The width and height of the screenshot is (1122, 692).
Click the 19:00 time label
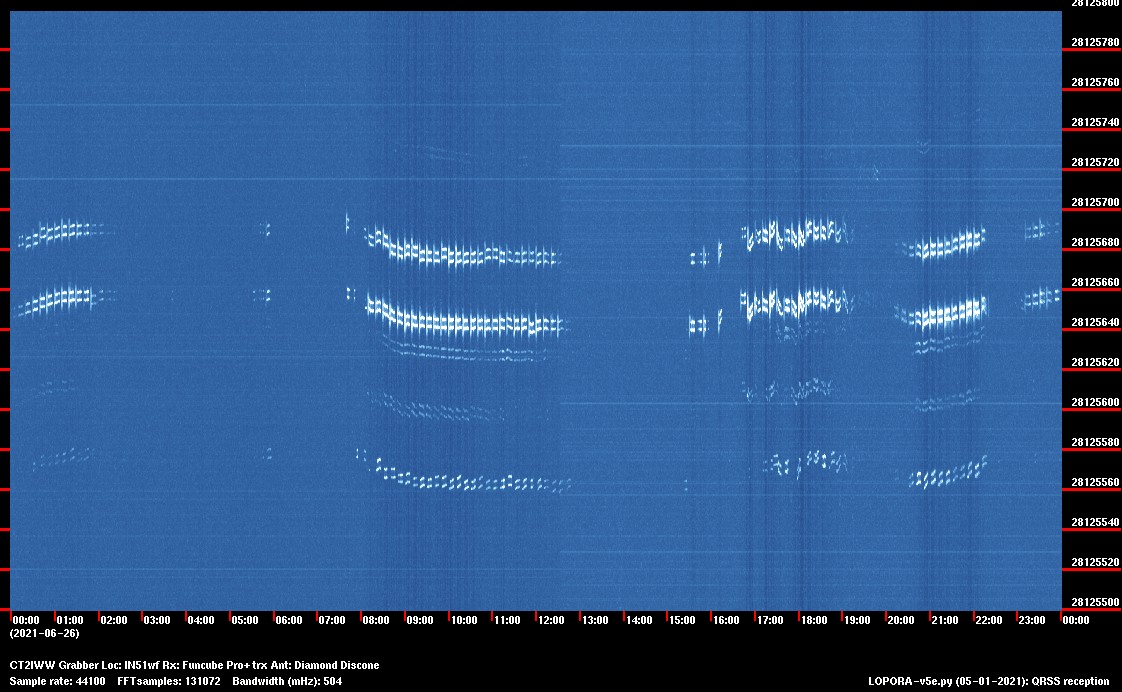[x=857, y=620]
